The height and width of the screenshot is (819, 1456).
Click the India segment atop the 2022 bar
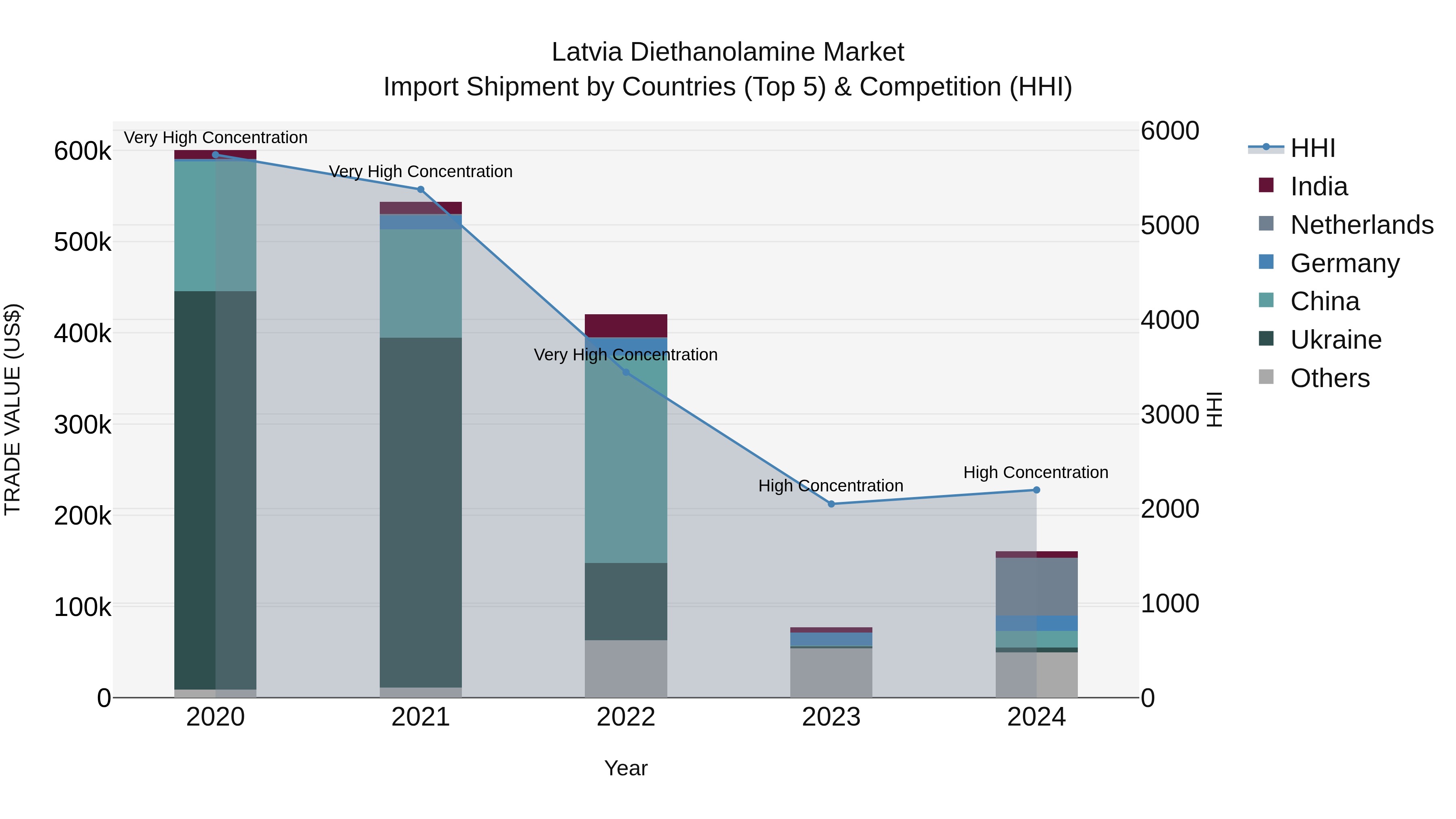tap(626, 326)
